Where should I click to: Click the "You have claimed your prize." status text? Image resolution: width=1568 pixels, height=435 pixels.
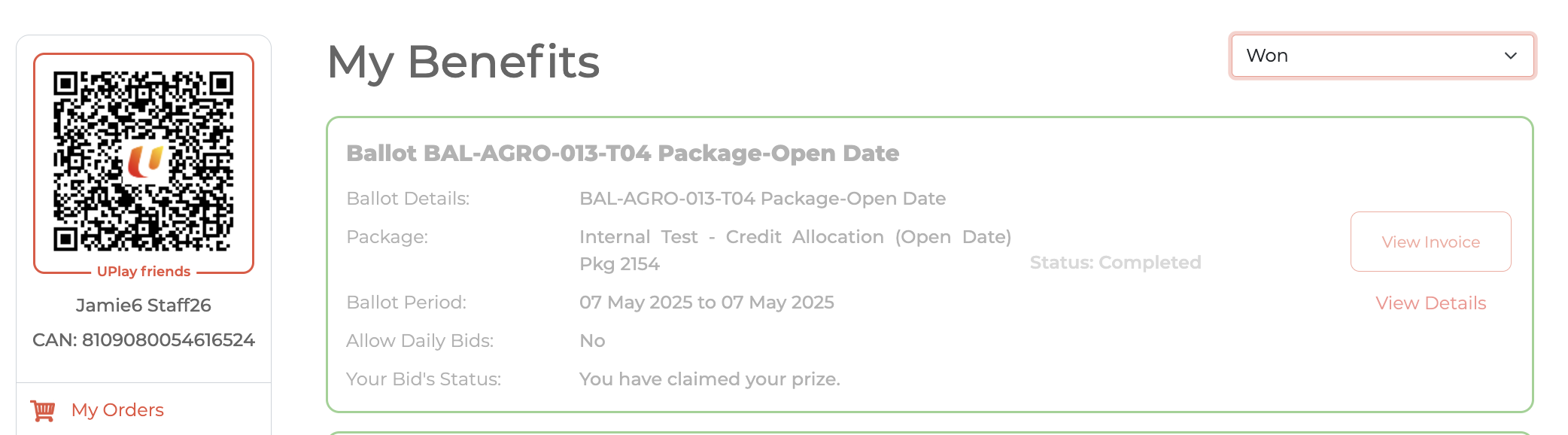click(710, 379)
